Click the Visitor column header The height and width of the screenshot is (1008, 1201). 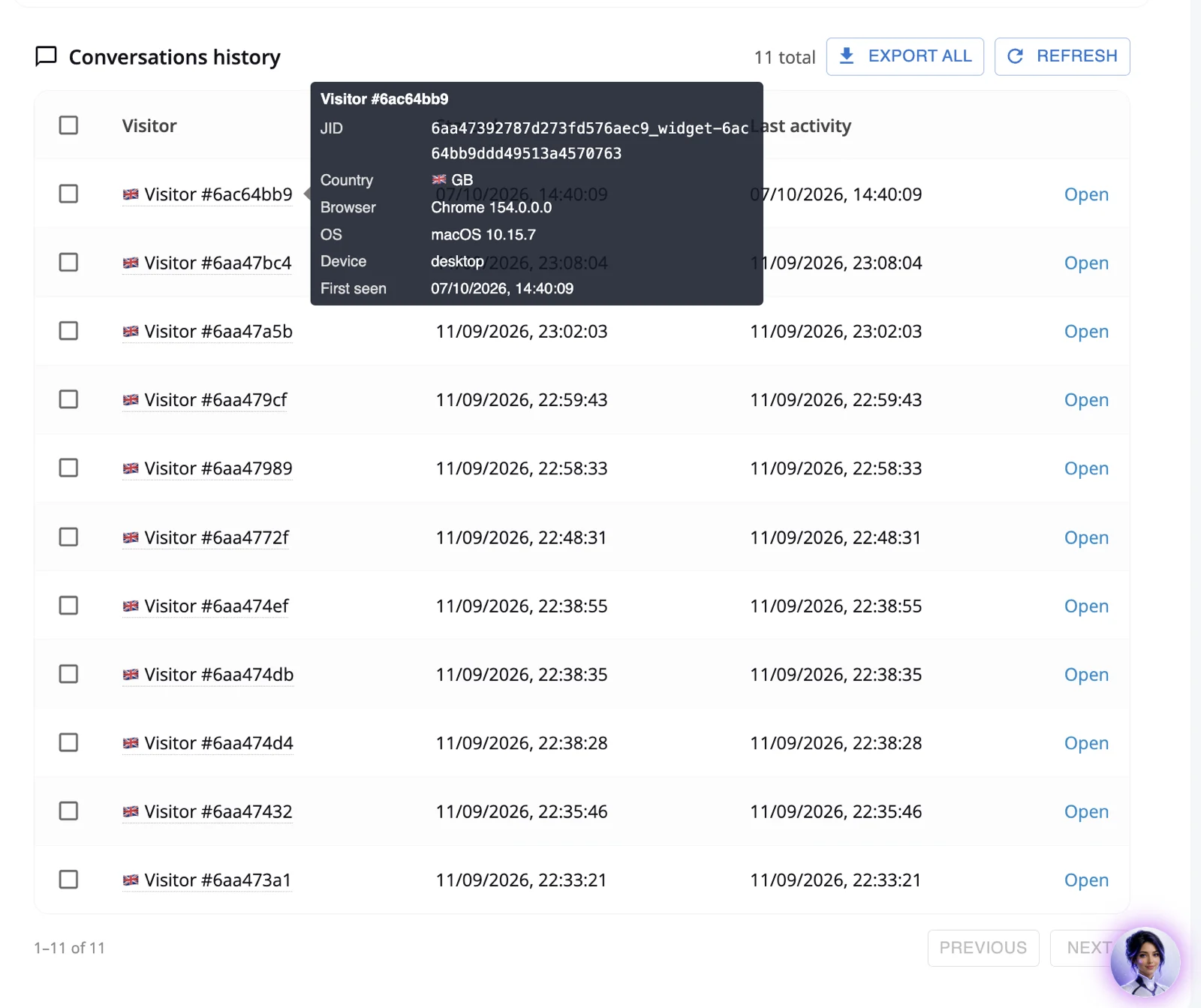point(149,125)
